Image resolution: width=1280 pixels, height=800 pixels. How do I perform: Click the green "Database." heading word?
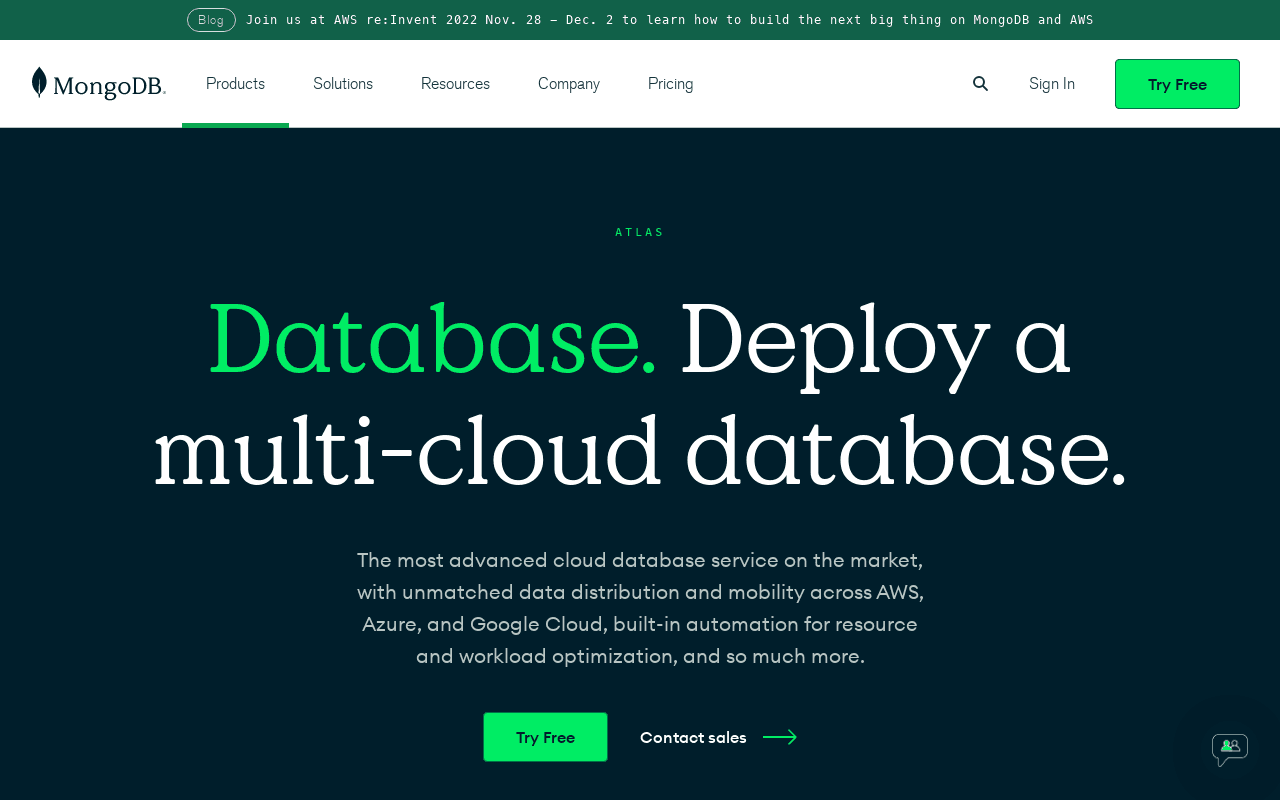pyautogui.click(x=432, y=340)
